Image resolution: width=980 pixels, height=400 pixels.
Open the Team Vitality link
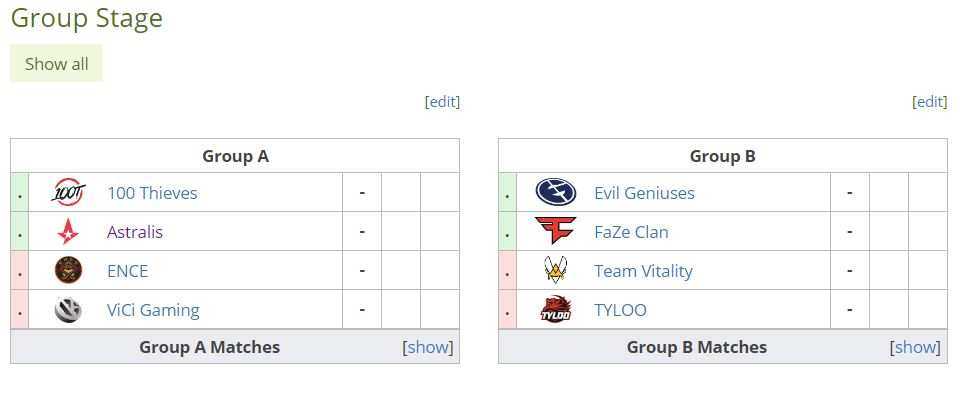point(643,271)
